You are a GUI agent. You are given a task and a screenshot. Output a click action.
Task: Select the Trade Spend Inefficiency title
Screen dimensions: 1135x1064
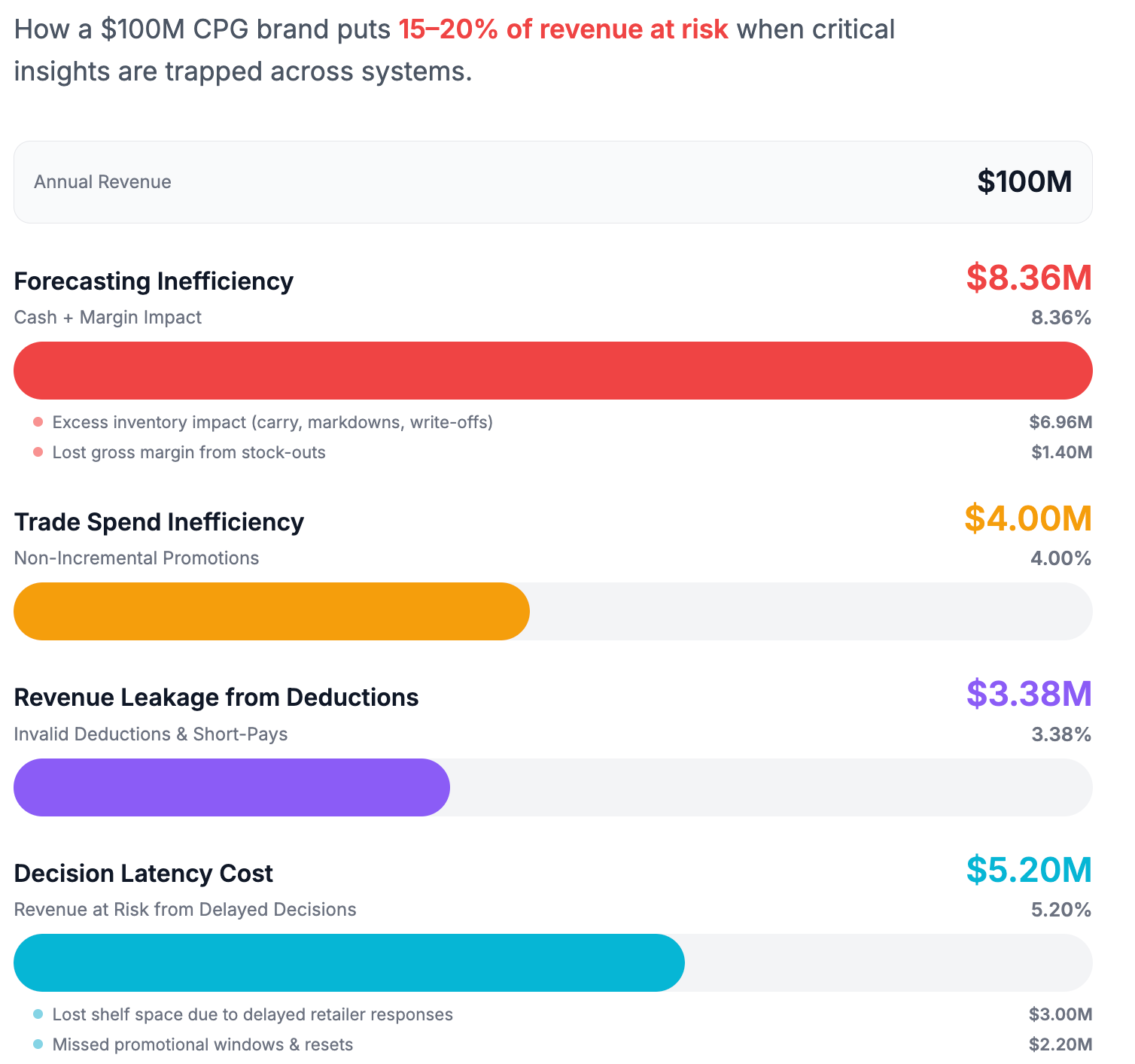coord(159,521)
